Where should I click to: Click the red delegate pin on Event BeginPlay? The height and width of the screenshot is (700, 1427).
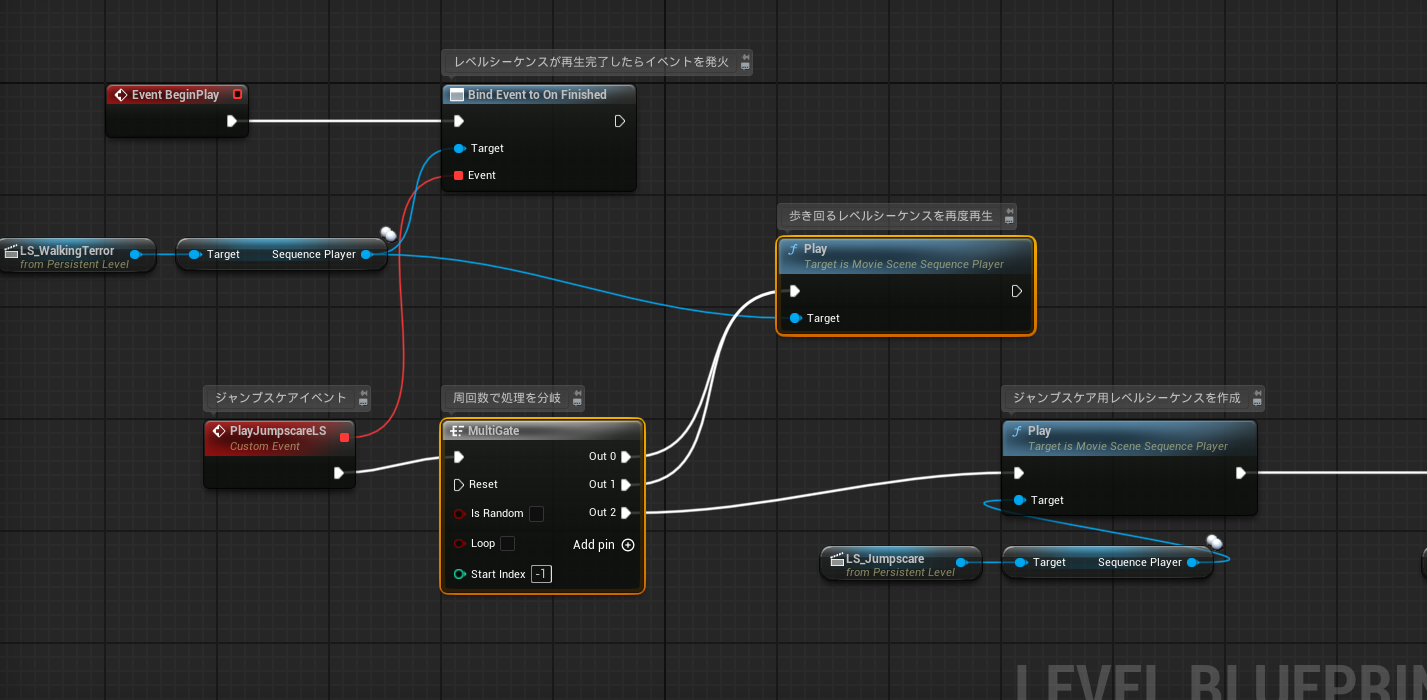click(237, 95)
